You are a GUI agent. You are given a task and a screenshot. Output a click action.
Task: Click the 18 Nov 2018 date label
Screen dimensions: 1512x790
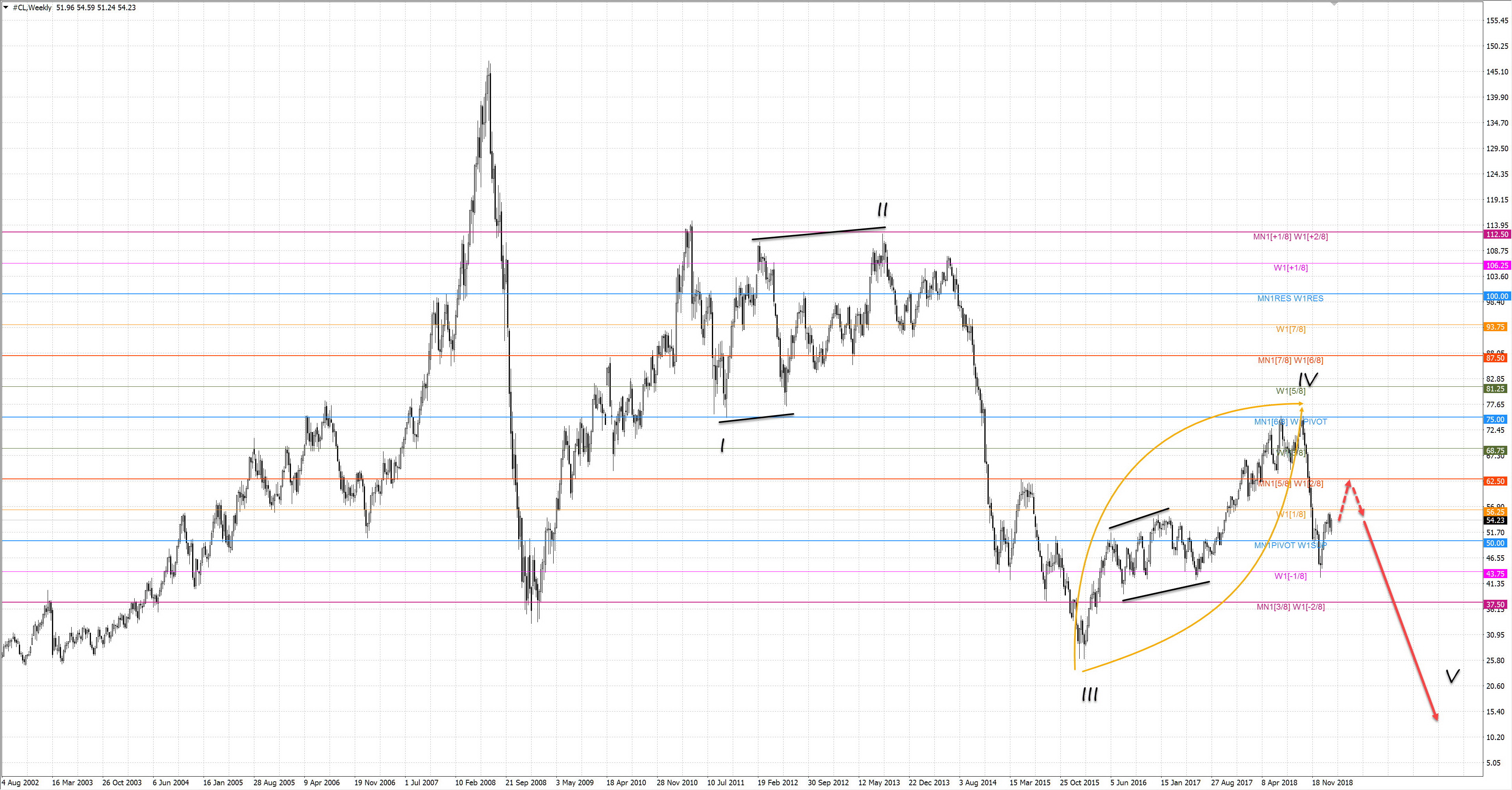click(x=1332, y=783)
